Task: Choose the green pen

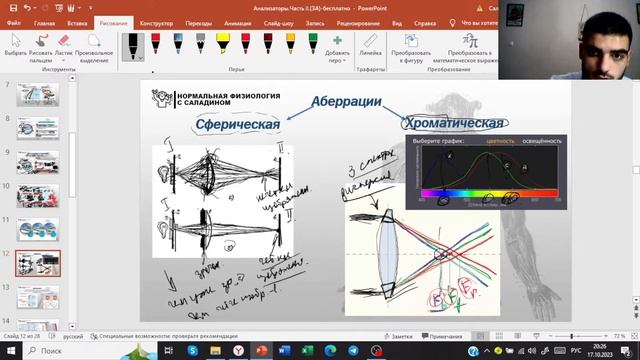Action: [313, 43]
